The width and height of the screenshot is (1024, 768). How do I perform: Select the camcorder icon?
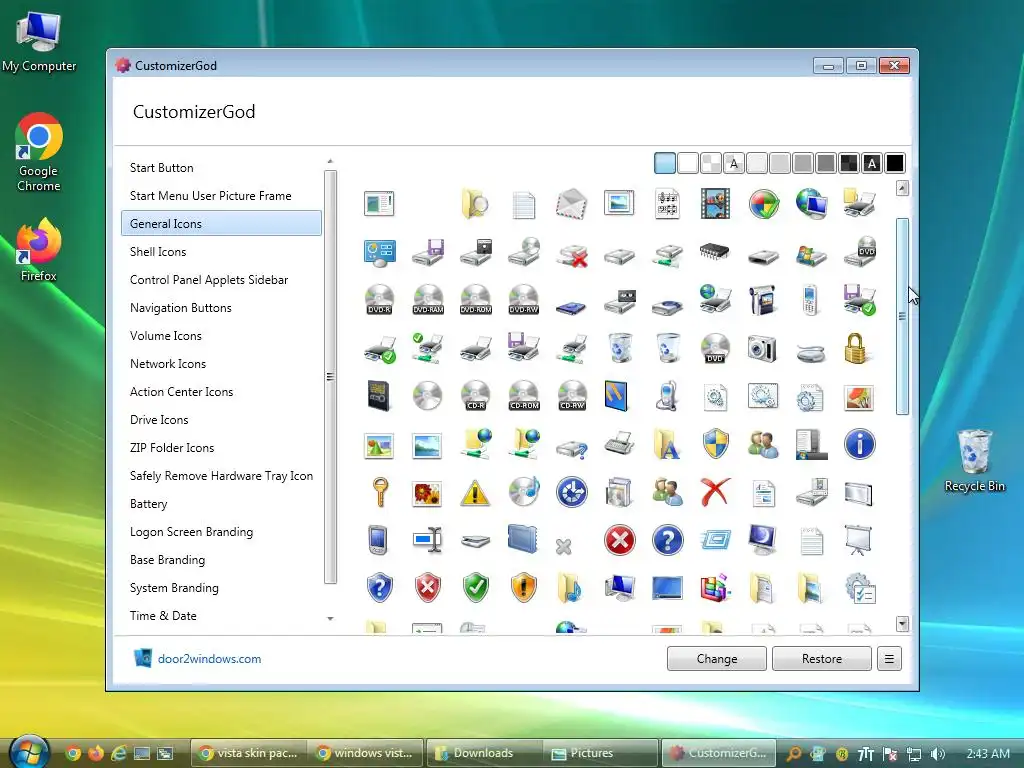coord(762,300)
